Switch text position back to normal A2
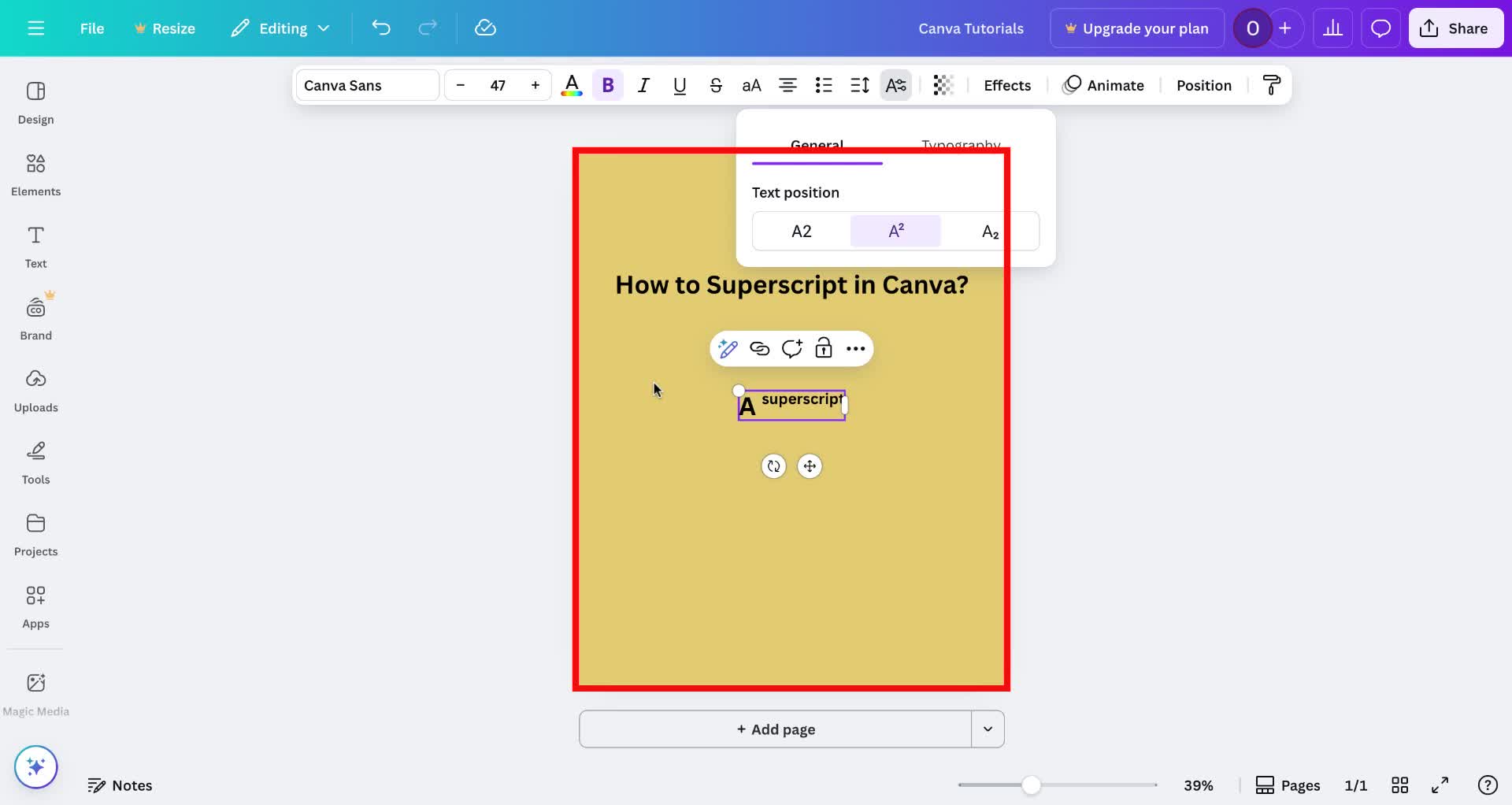 tap(802, 231)
